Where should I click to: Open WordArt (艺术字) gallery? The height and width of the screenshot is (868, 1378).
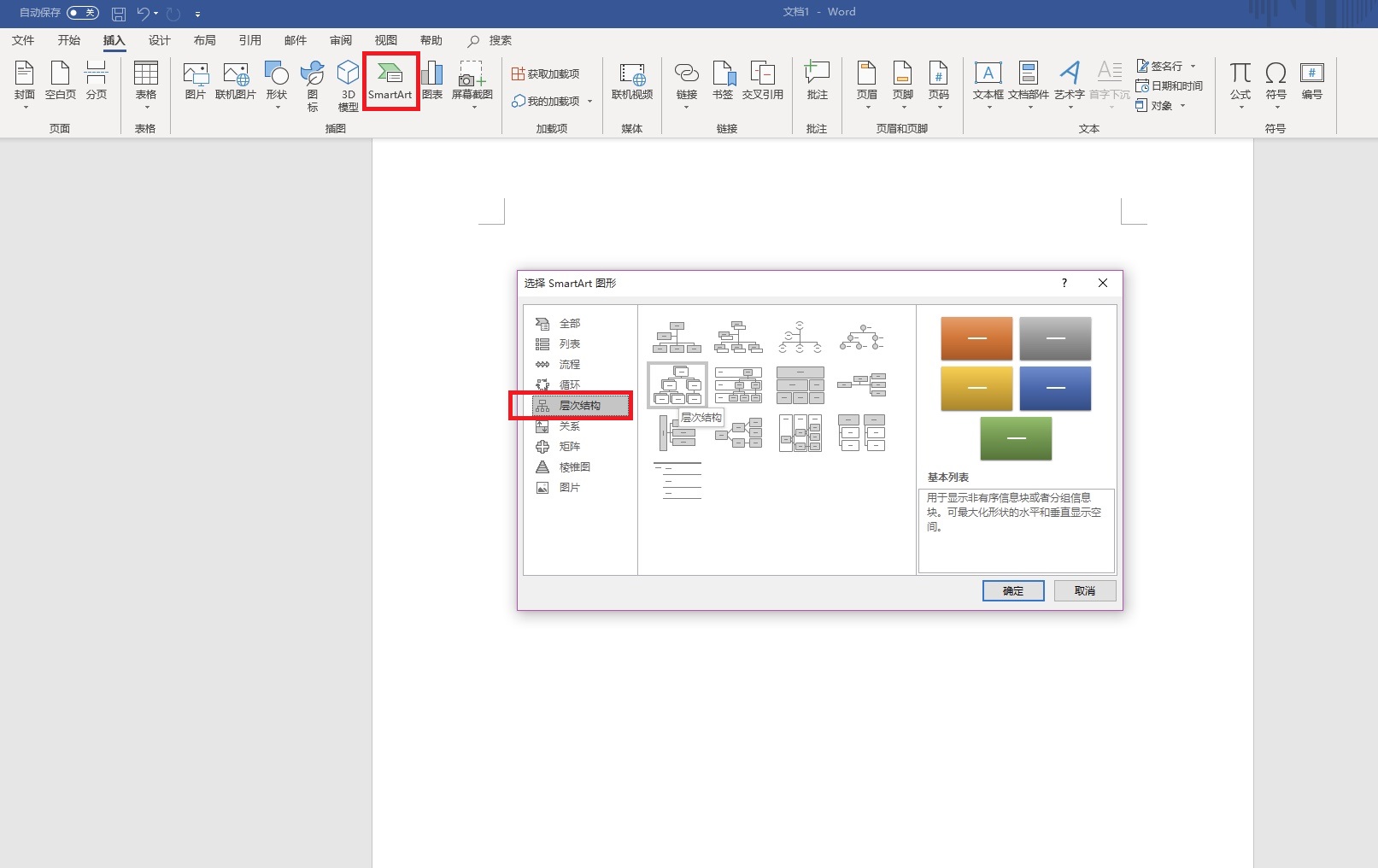pos(1070,85)
